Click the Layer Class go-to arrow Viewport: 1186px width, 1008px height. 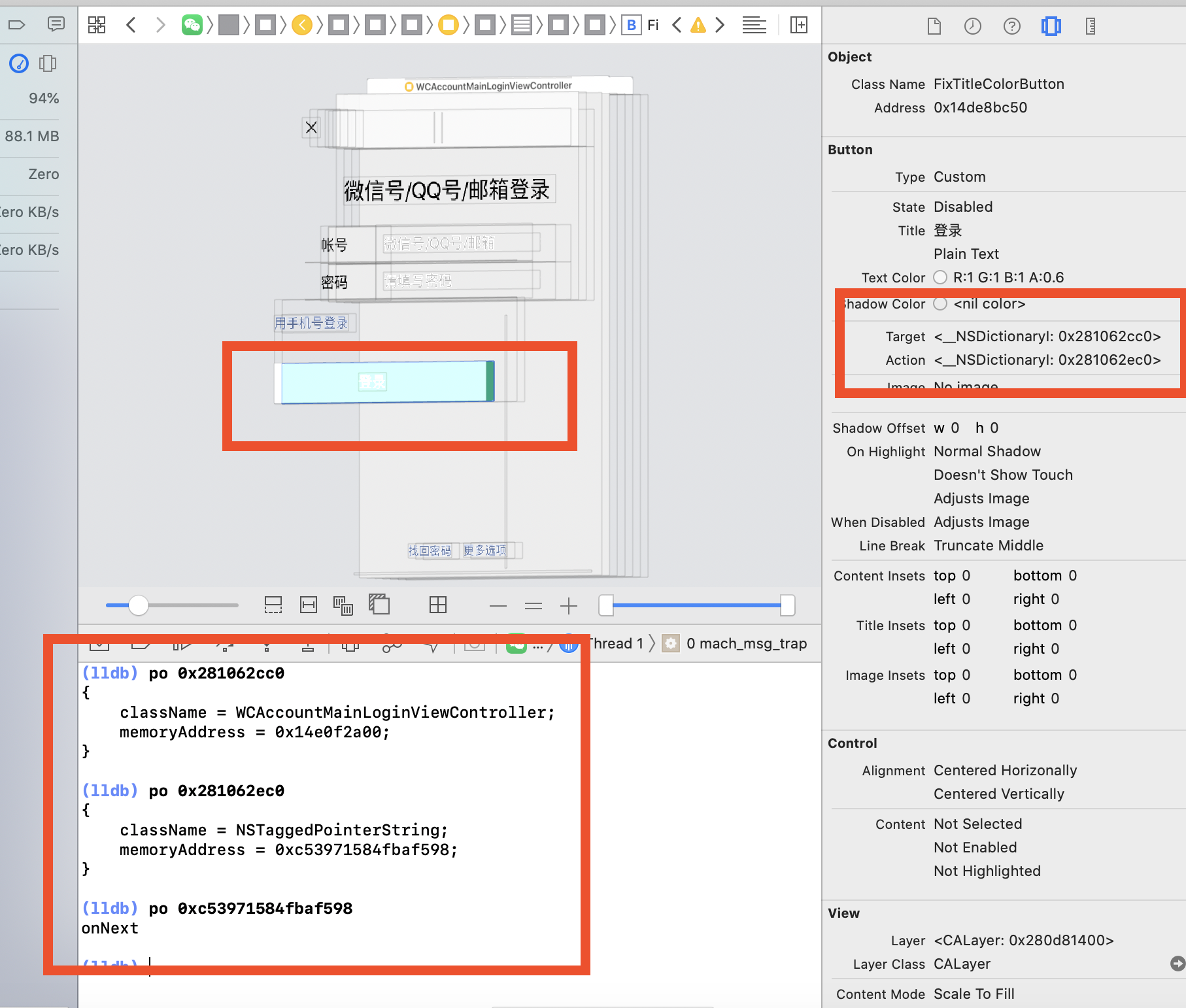click(1178, 964)
